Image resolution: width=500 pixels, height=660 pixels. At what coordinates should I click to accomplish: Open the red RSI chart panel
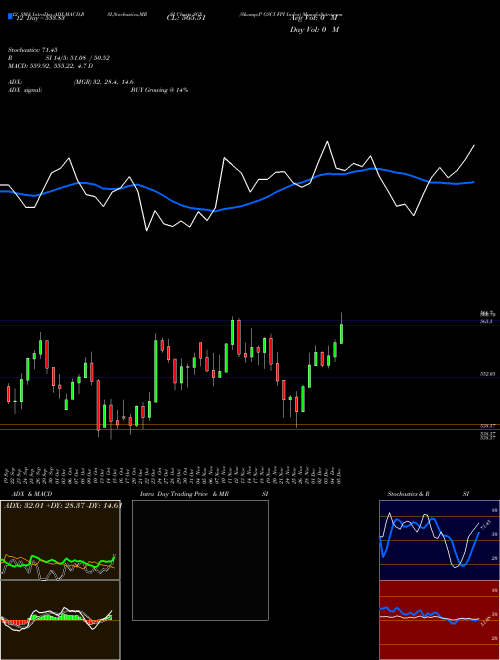click(439, 620)
